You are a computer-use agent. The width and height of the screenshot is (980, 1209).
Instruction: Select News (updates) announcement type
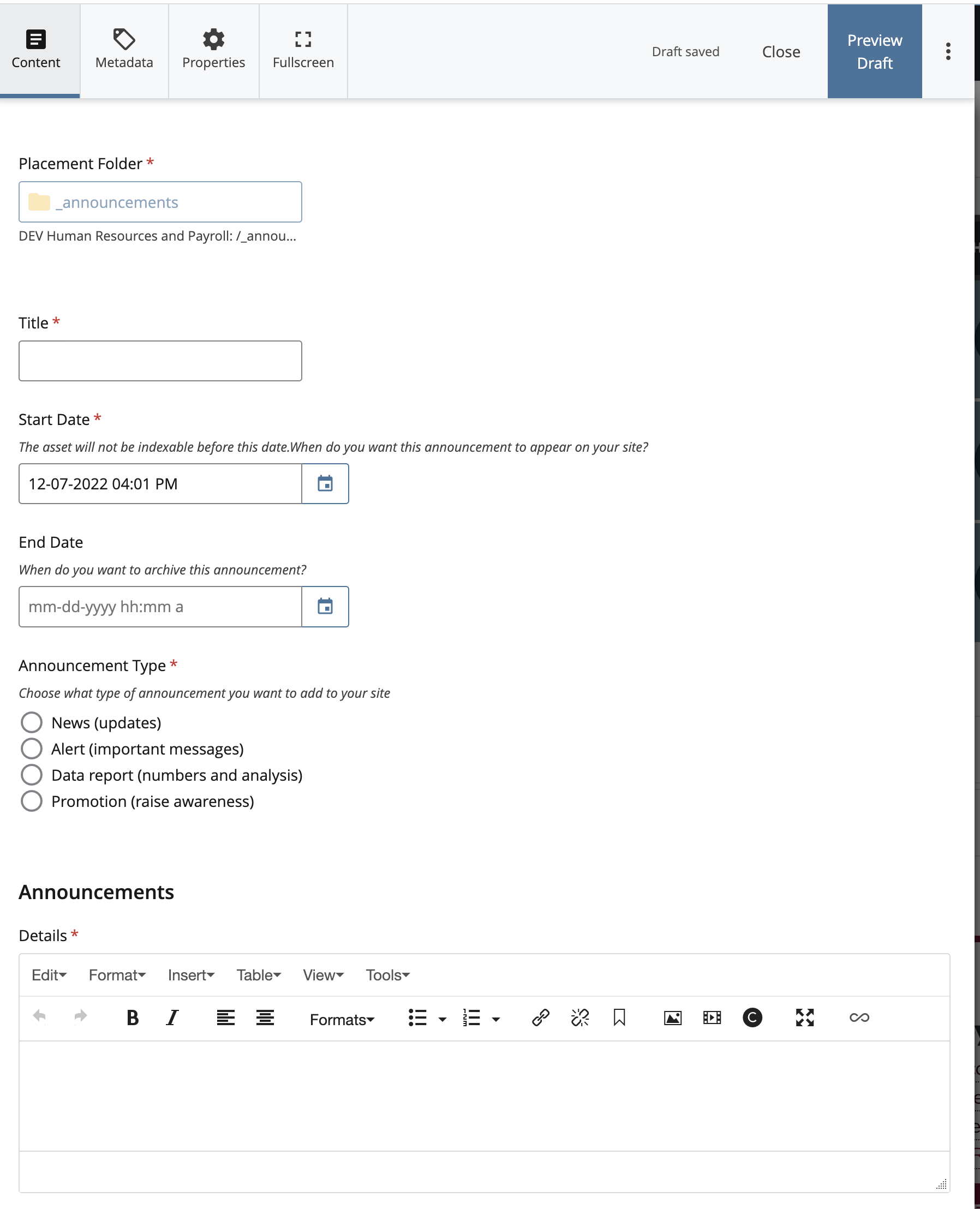32,722
